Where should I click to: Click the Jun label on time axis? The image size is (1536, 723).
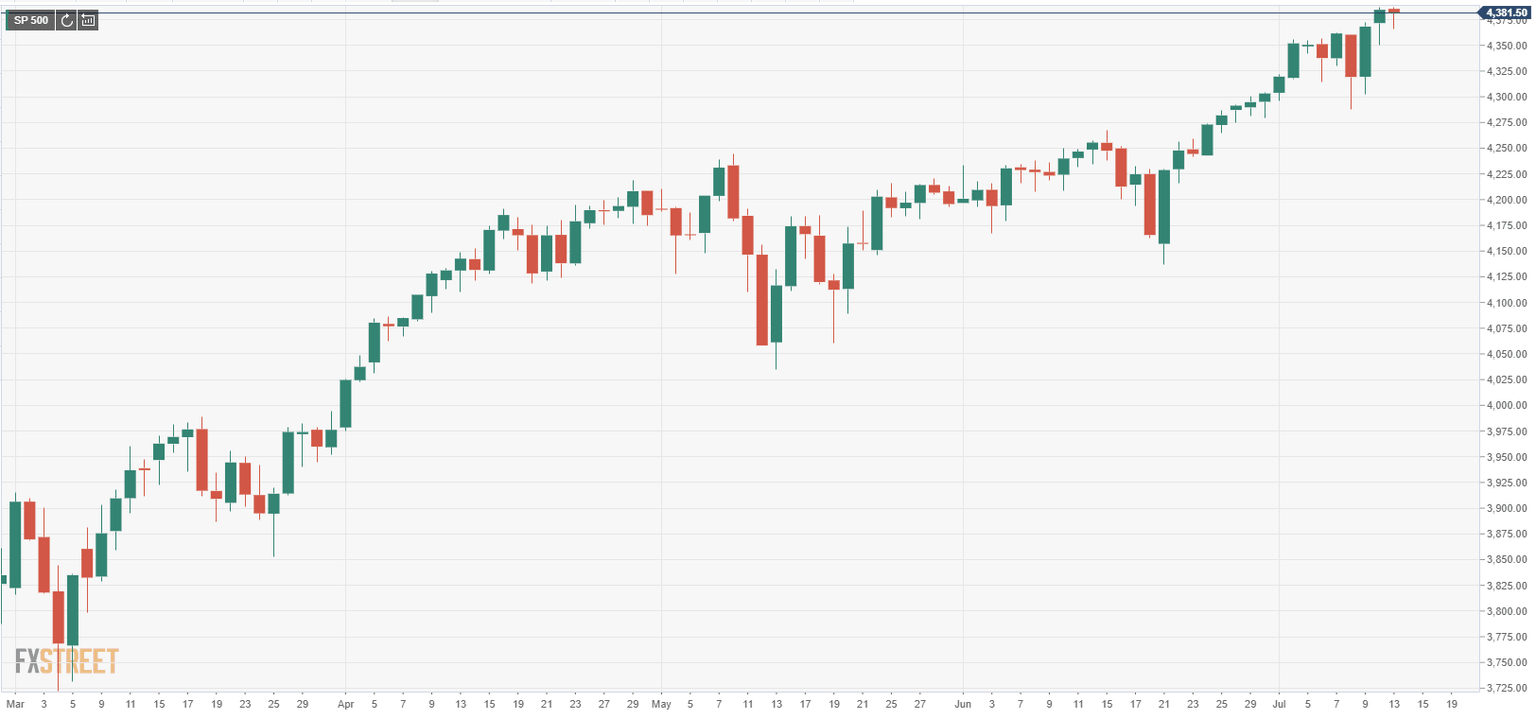963,705
